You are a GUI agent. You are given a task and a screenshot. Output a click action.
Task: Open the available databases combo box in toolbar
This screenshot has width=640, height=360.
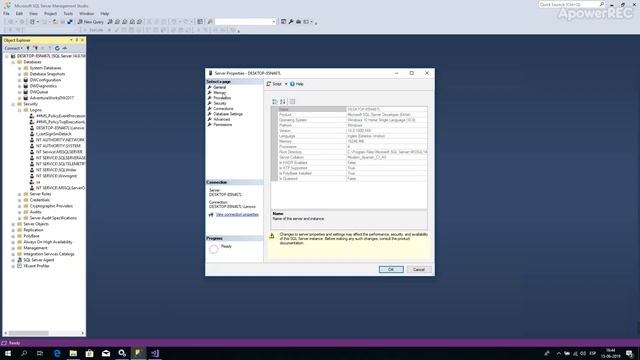click(246, 22)
